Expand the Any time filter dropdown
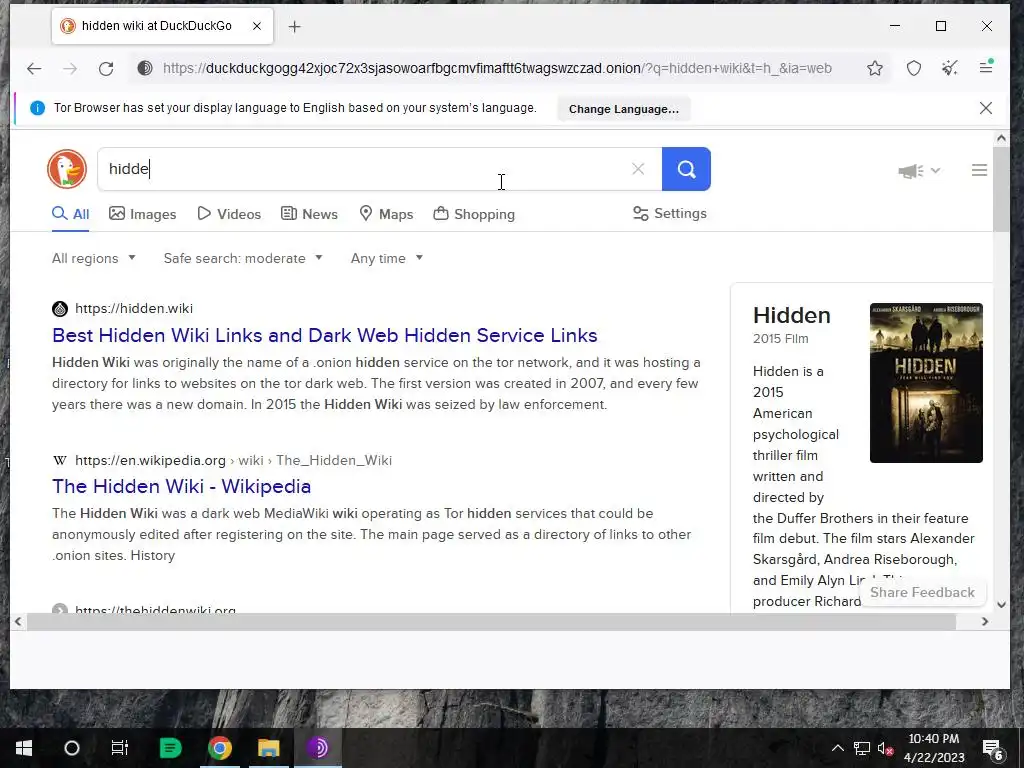 tap(387, 258)
